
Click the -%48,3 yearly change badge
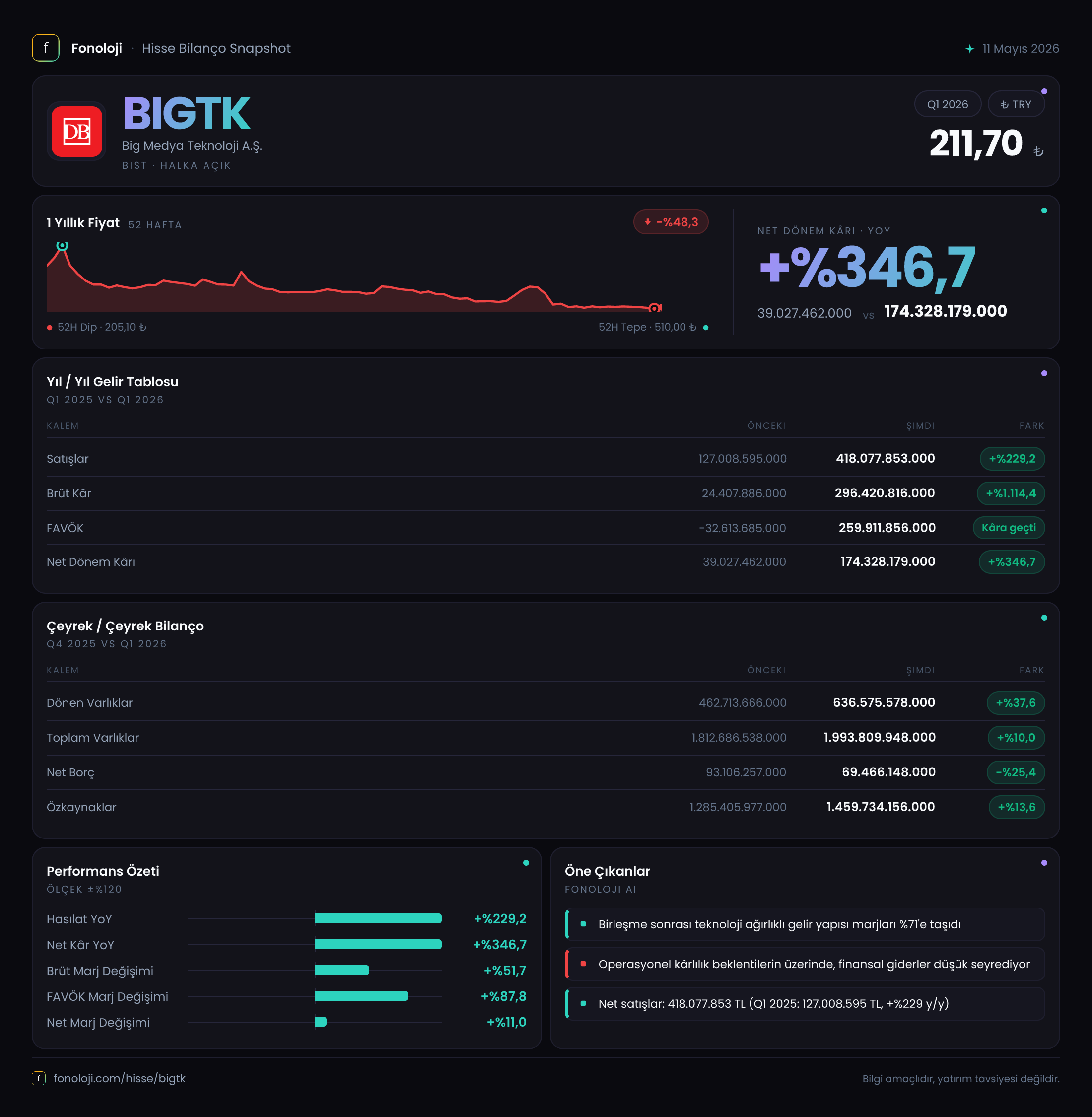[671, 222]
